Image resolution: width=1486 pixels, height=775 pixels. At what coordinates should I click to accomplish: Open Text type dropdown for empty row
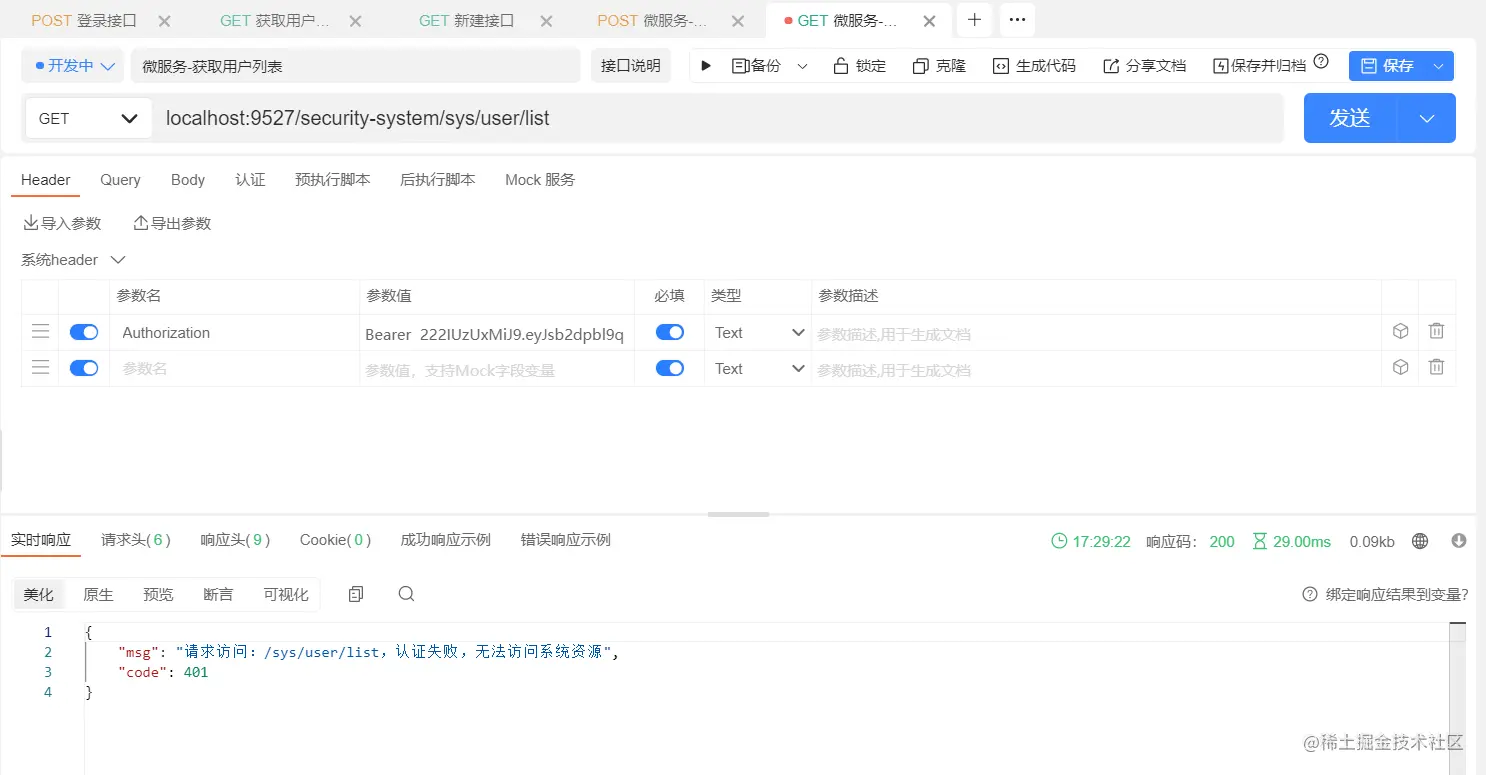pos(759,368)
